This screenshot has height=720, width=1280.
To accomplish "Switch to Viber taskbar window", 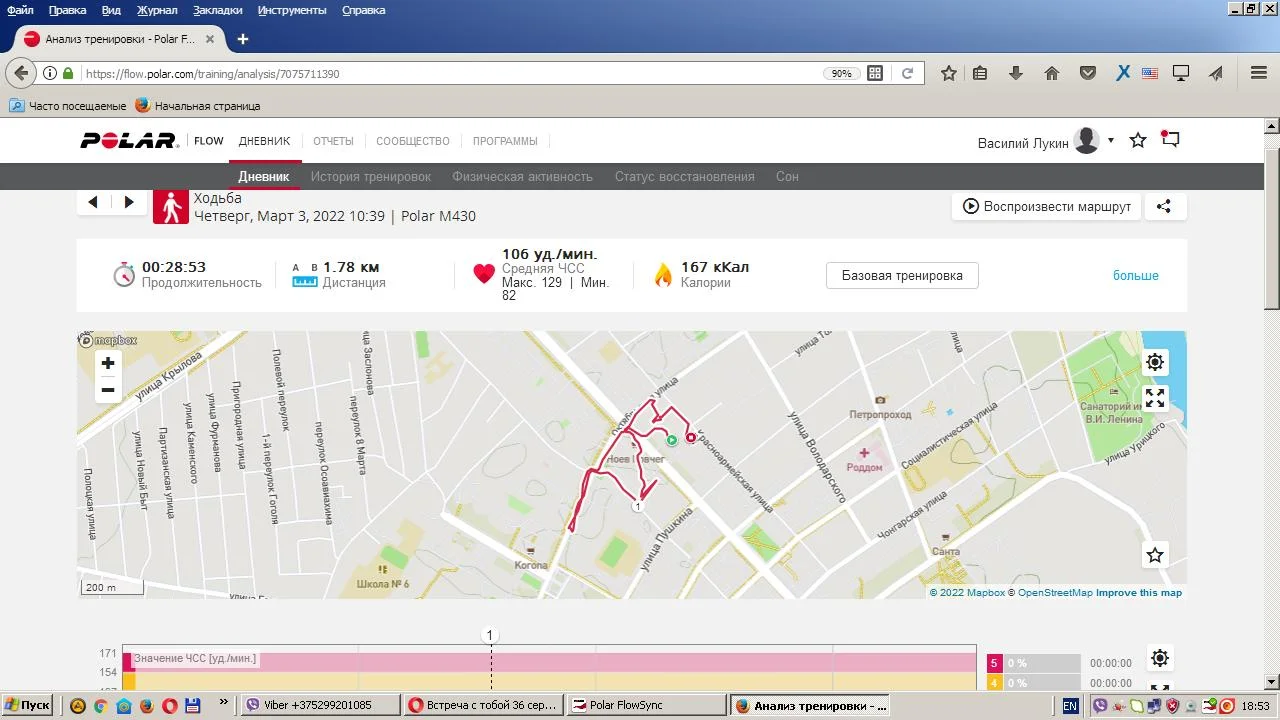I will point(322,705).
